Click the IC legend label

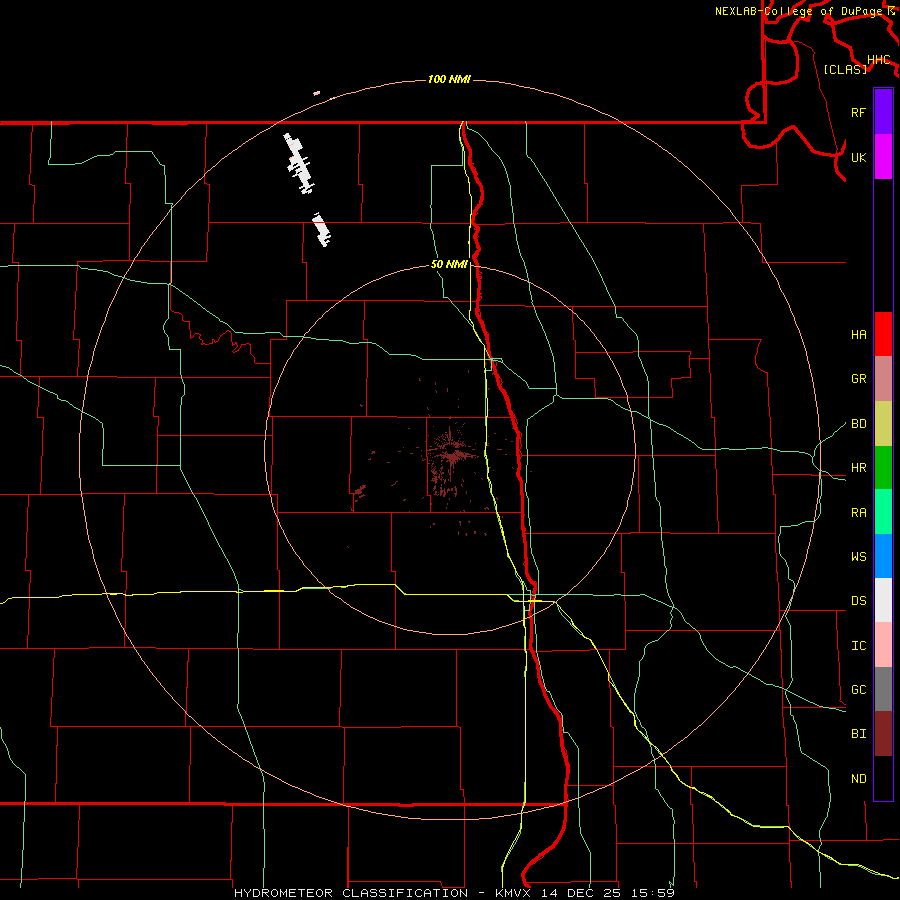(858, 646)
